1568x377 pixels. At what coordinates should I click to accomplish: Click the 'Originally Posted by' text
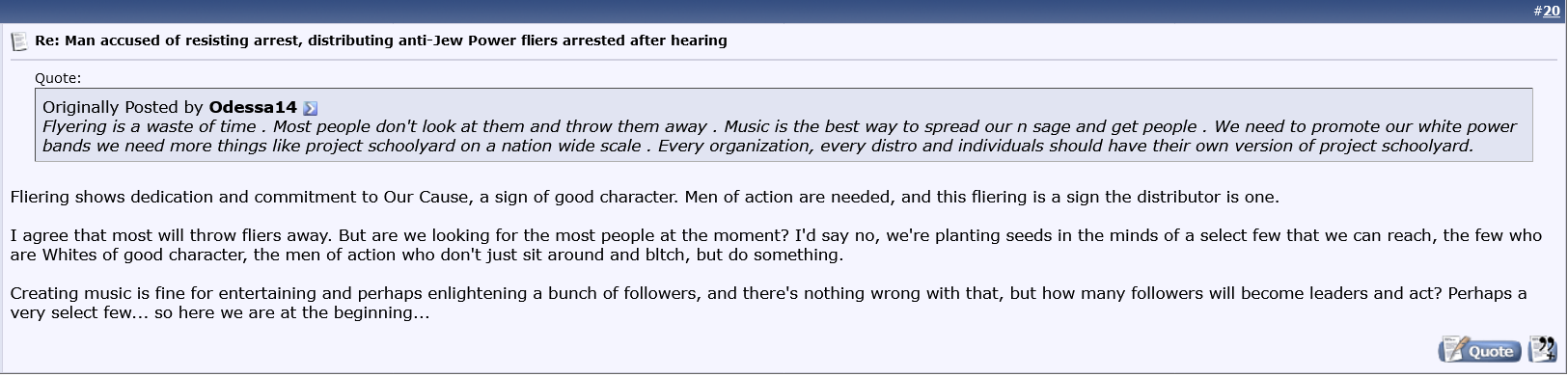pyautogui.click(x=124, y=108)
